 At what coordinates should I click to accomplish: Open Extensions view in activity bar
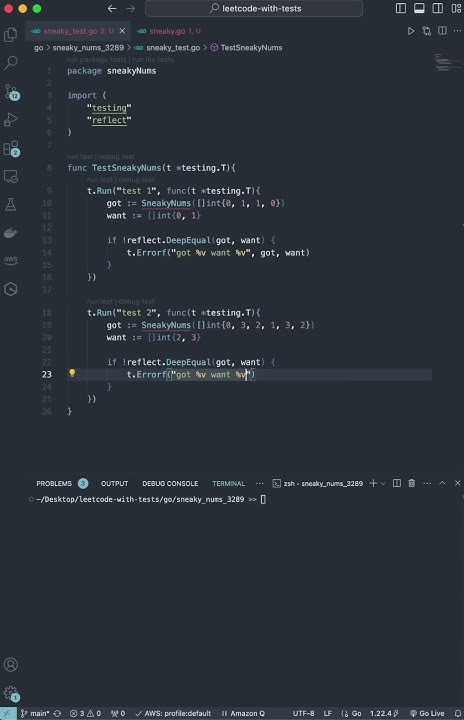[x=11, y=148]
